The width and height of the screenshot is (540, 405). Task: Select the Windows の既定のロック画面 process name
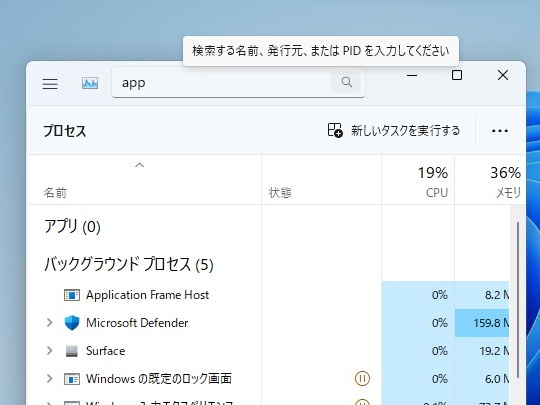coord(159,378)
